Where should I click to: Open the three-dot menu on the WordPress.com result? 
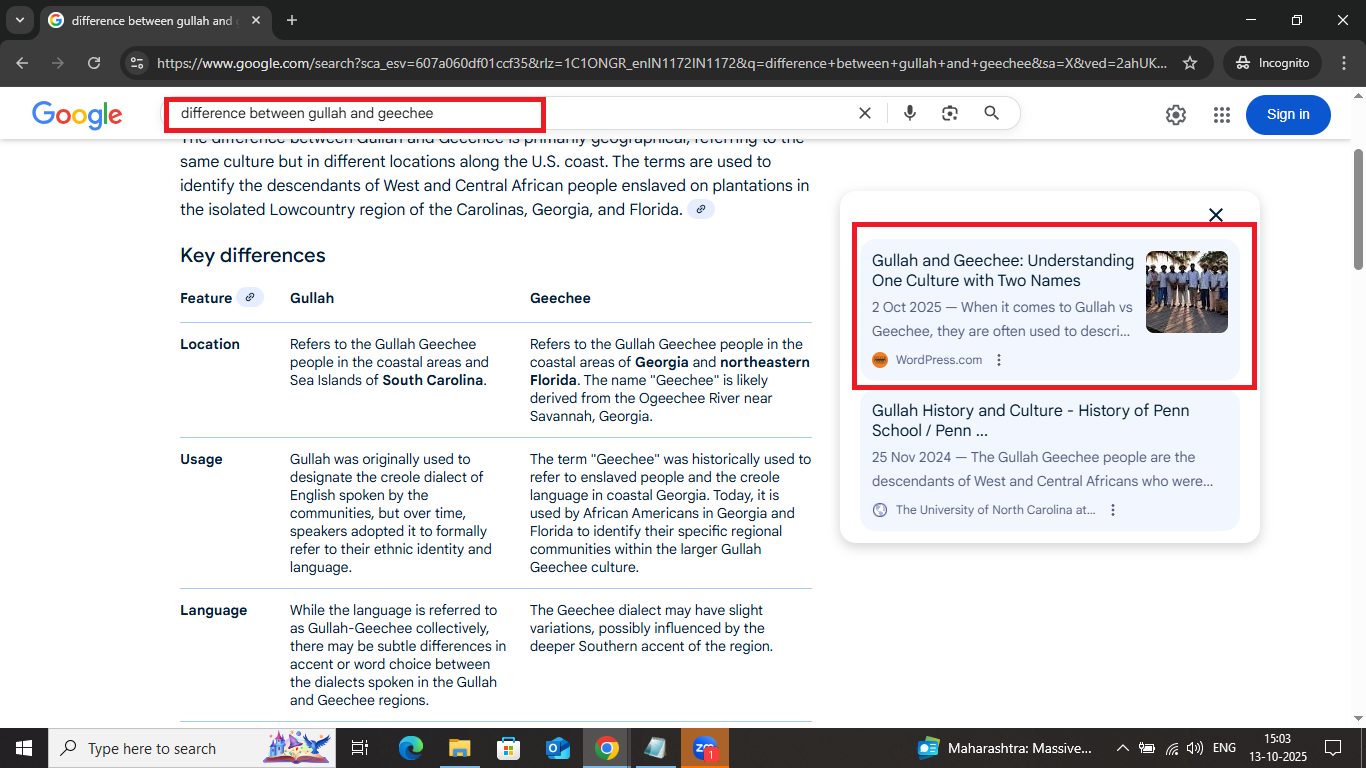[x=999, y=359]
